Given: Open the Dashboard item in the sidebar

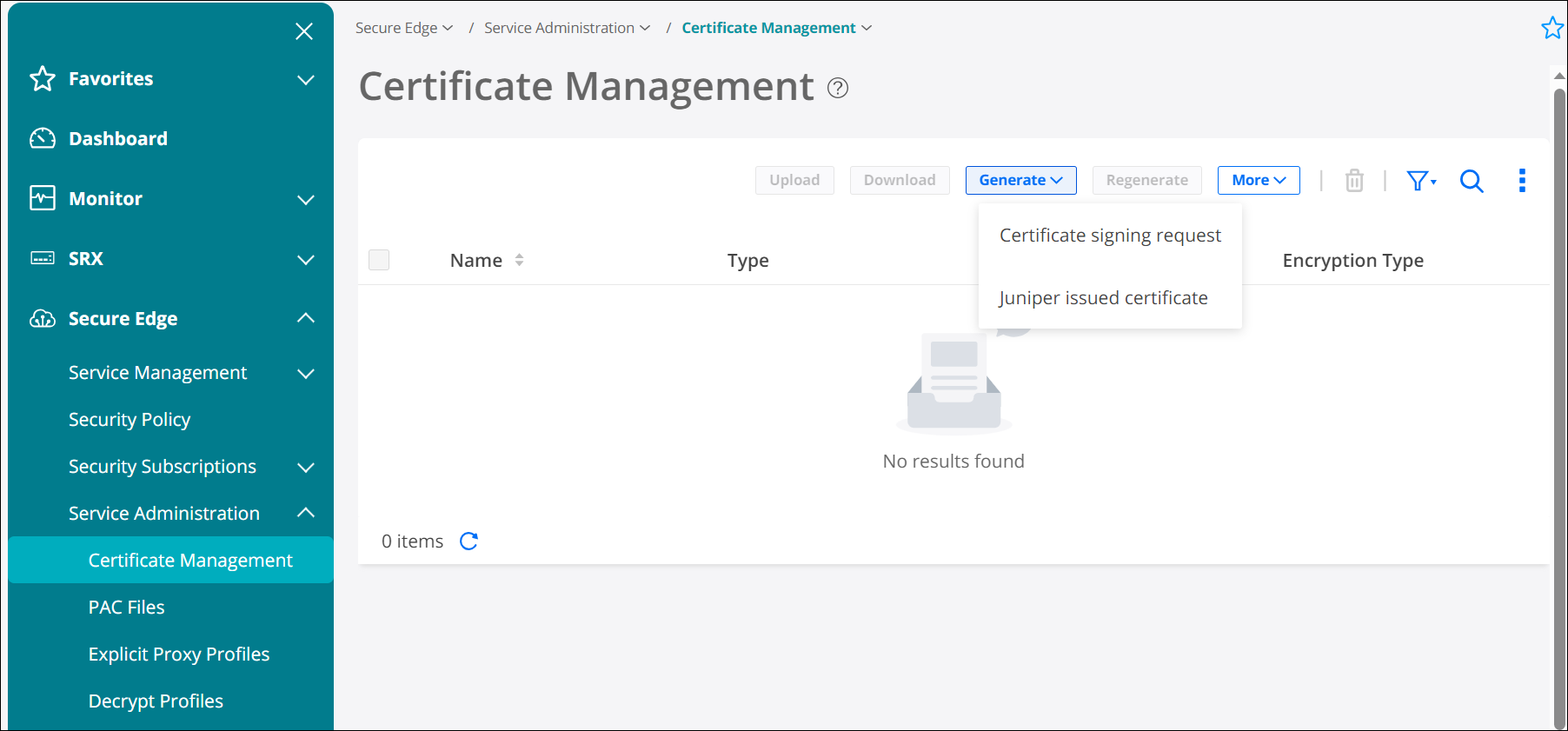Looking at the screenshot, I should [x=118, y=139].
